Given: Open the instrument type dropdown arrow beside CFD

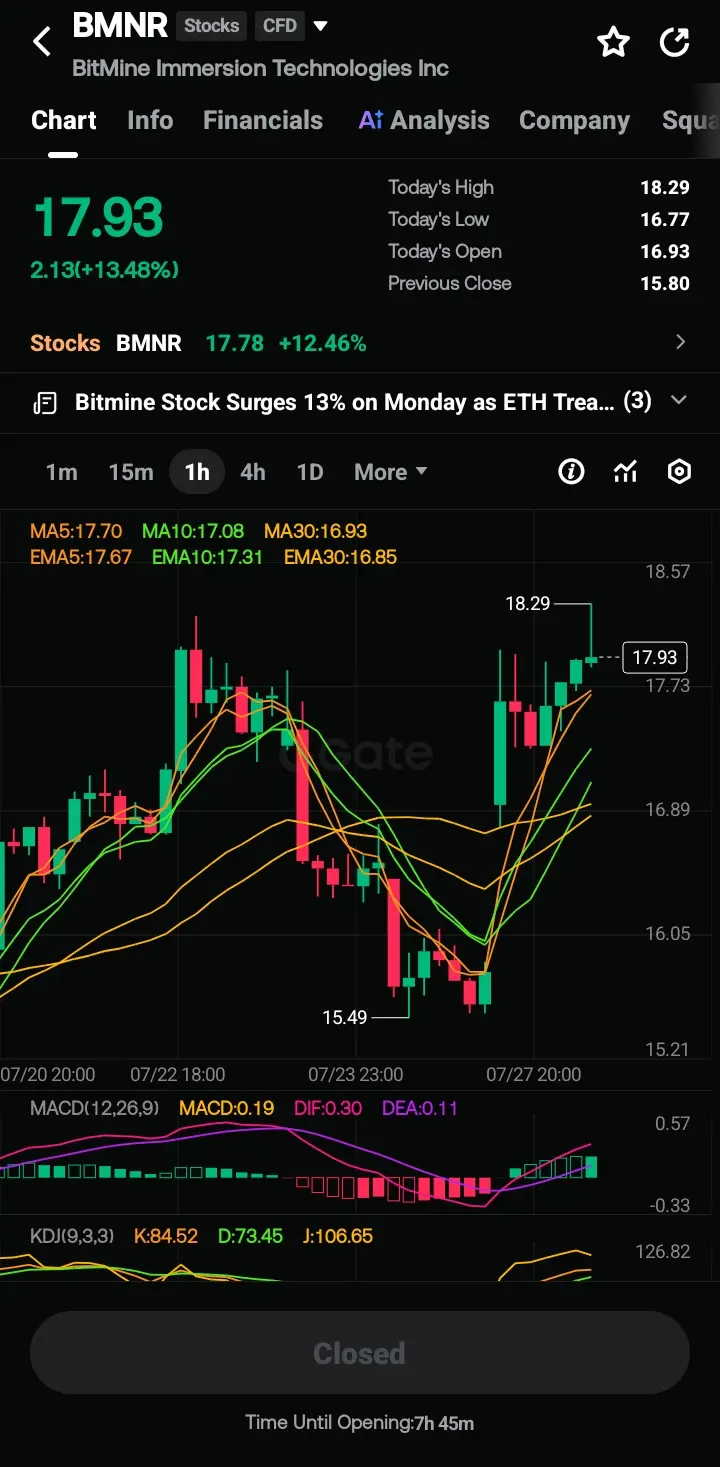Looking at the screenshot, I should click(320, 26).
